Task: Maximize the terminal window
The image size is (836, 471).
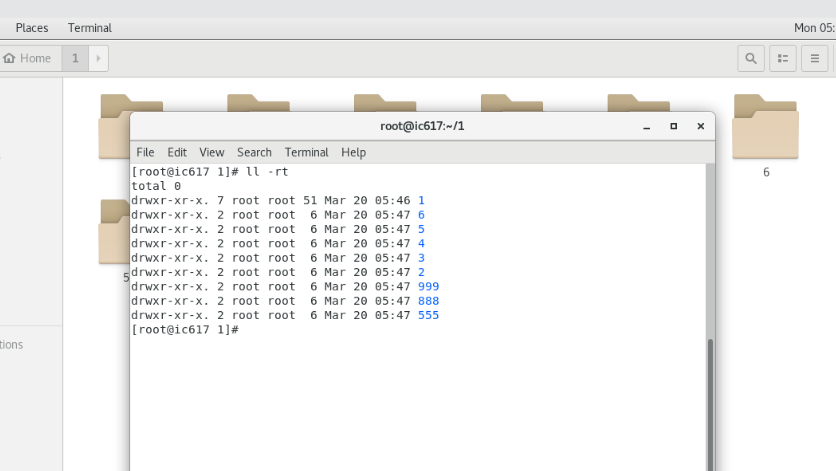Action: [x=673, y=126]
